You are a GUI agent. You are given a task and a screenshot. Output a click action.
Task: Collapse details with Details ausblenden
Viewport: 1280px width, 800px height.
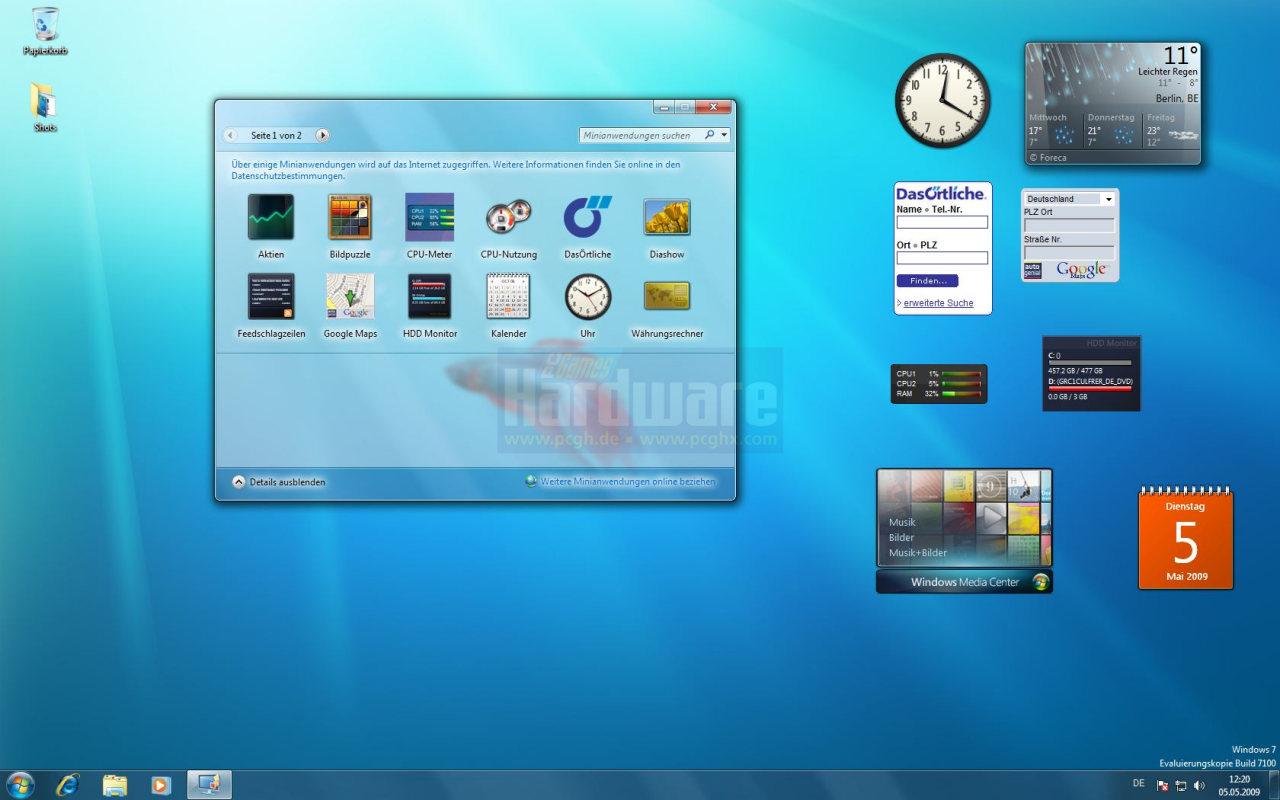point(279,482)
